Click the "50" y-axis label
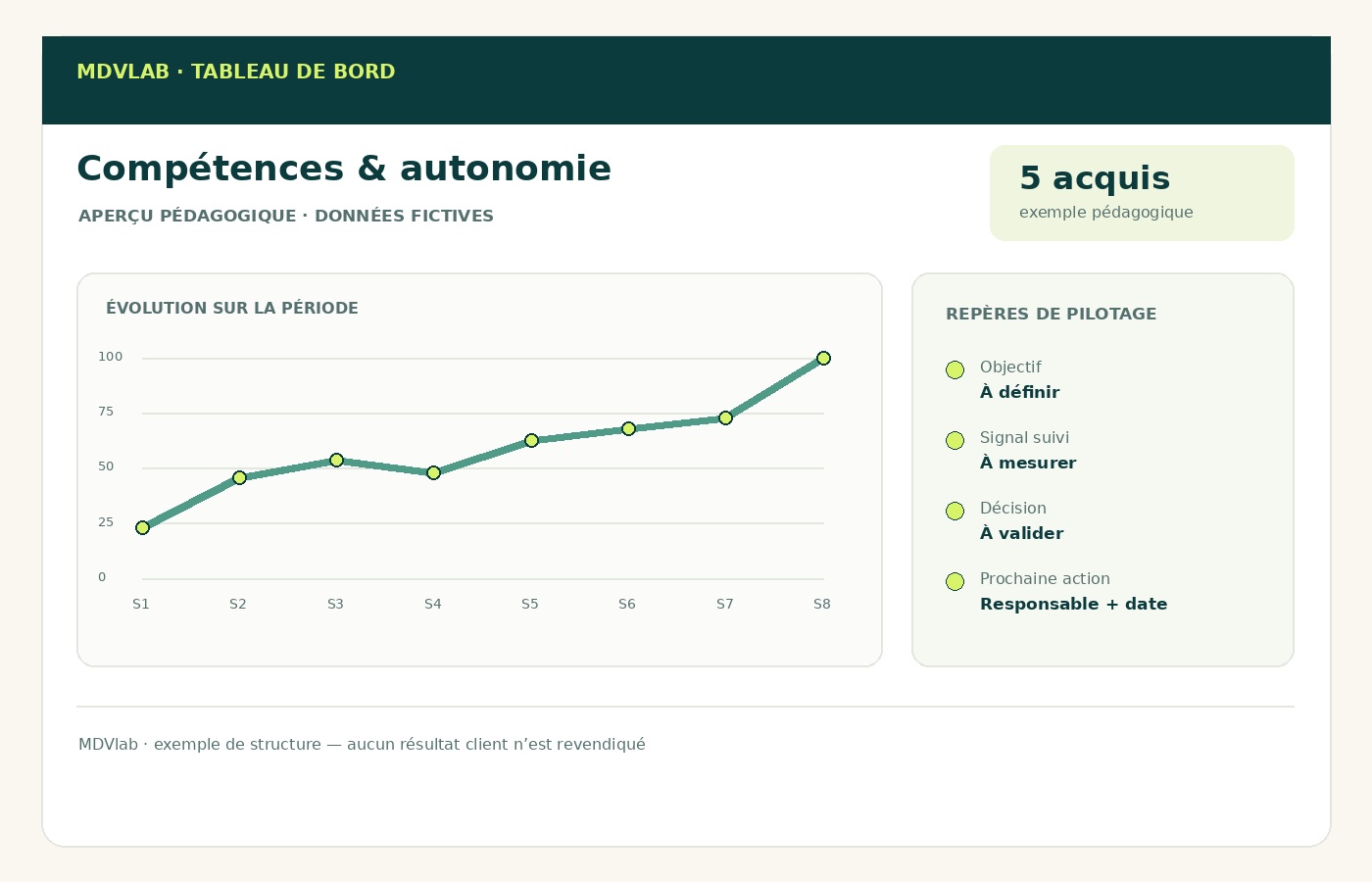This screenshot has width=1372, height=882. pos(106,466)
